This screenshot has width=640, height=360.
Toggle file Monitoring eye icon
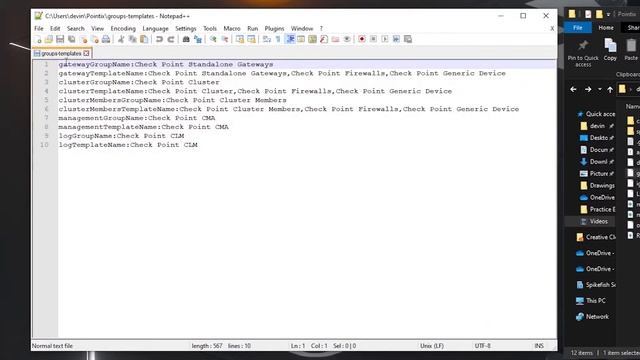(x=347, y=39)
